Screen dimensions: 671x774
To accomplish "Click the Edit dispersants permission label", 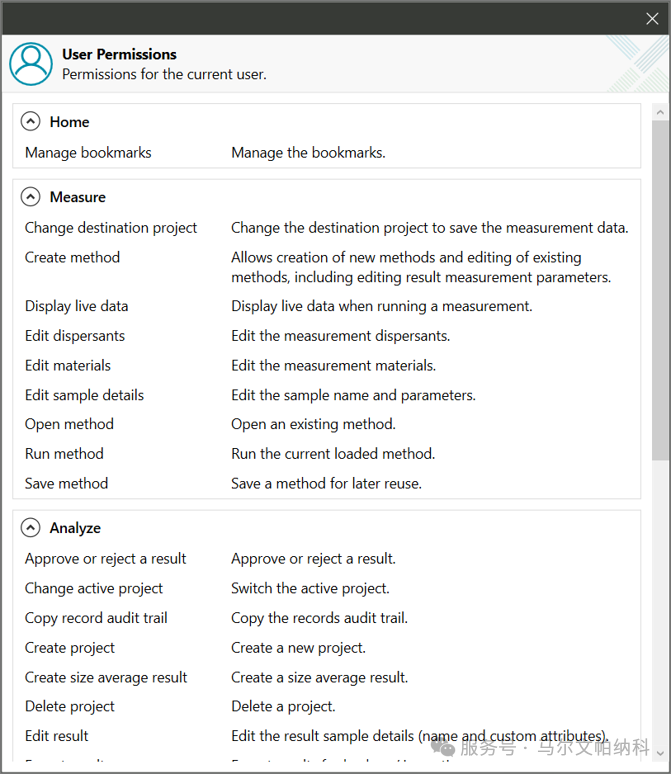I will 75,336.
